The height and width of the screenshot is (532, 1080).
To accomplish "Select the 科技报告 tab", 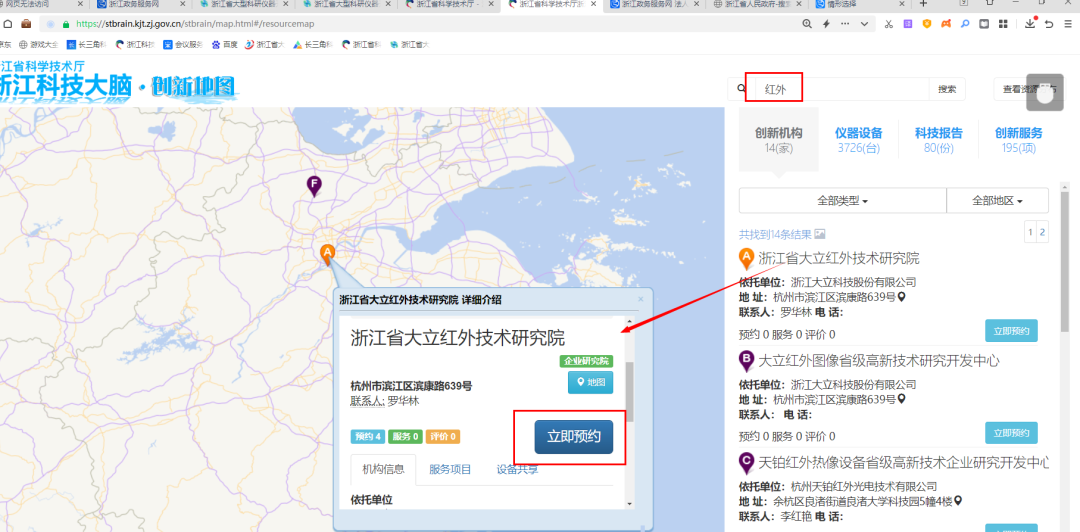I will click(938, 140).
